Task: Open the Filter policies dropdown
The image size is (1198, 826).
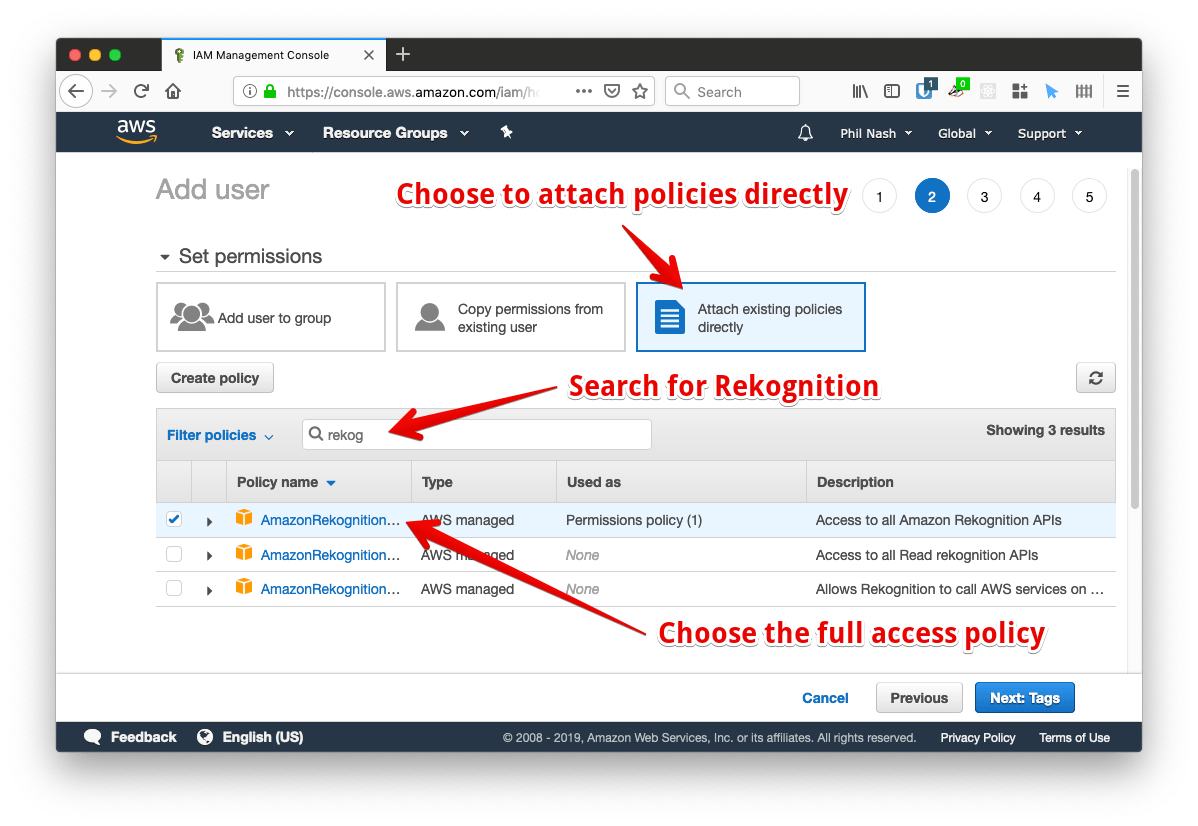Action: (220, 435)
